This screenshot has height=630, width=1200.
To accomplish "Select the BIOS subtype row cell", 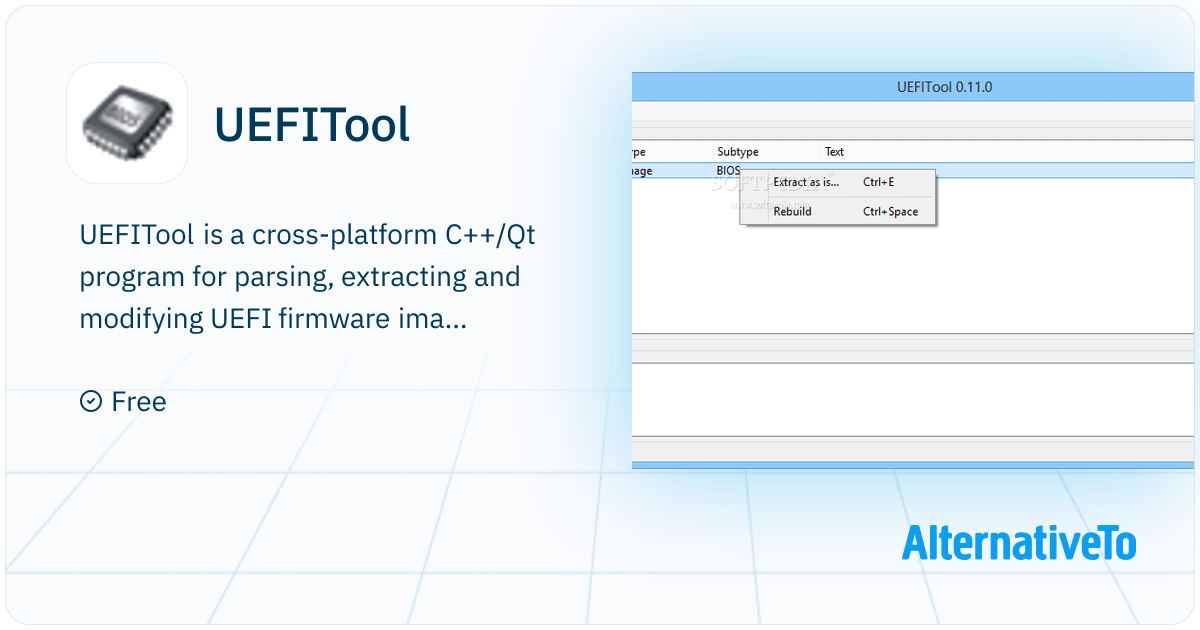I will pyautogui.click(x=728, y=171).
